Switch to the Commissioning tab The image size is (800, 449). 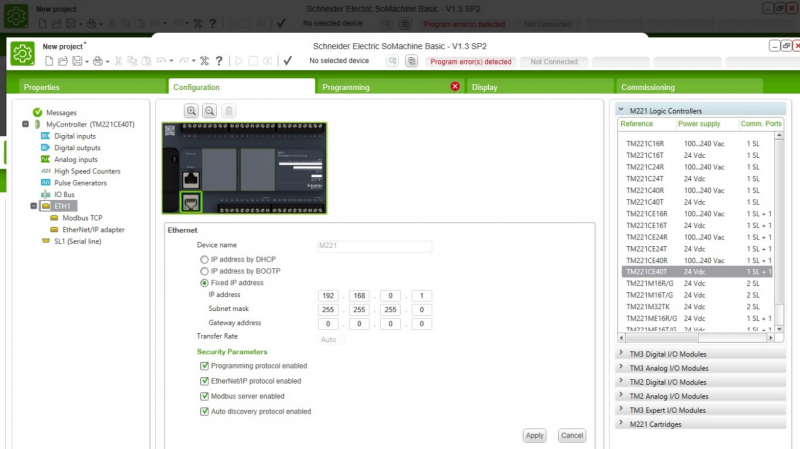coord(689,87)
